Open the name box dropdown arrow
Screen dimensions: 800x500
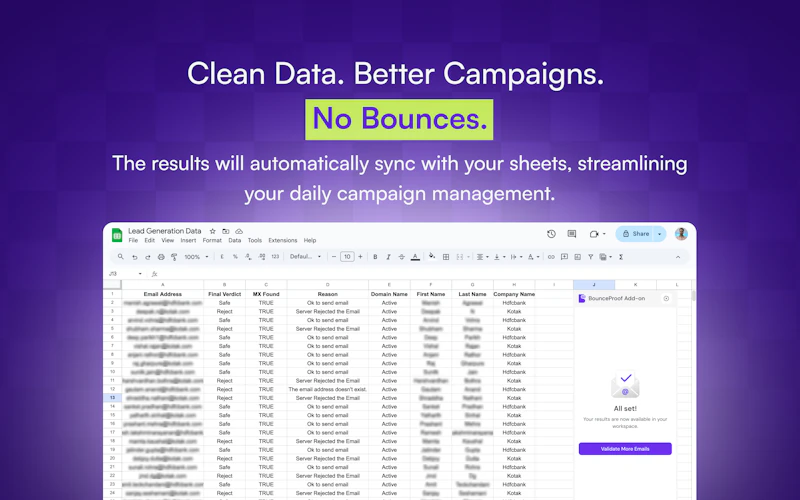pyautogui.click(x=140, y=274)
